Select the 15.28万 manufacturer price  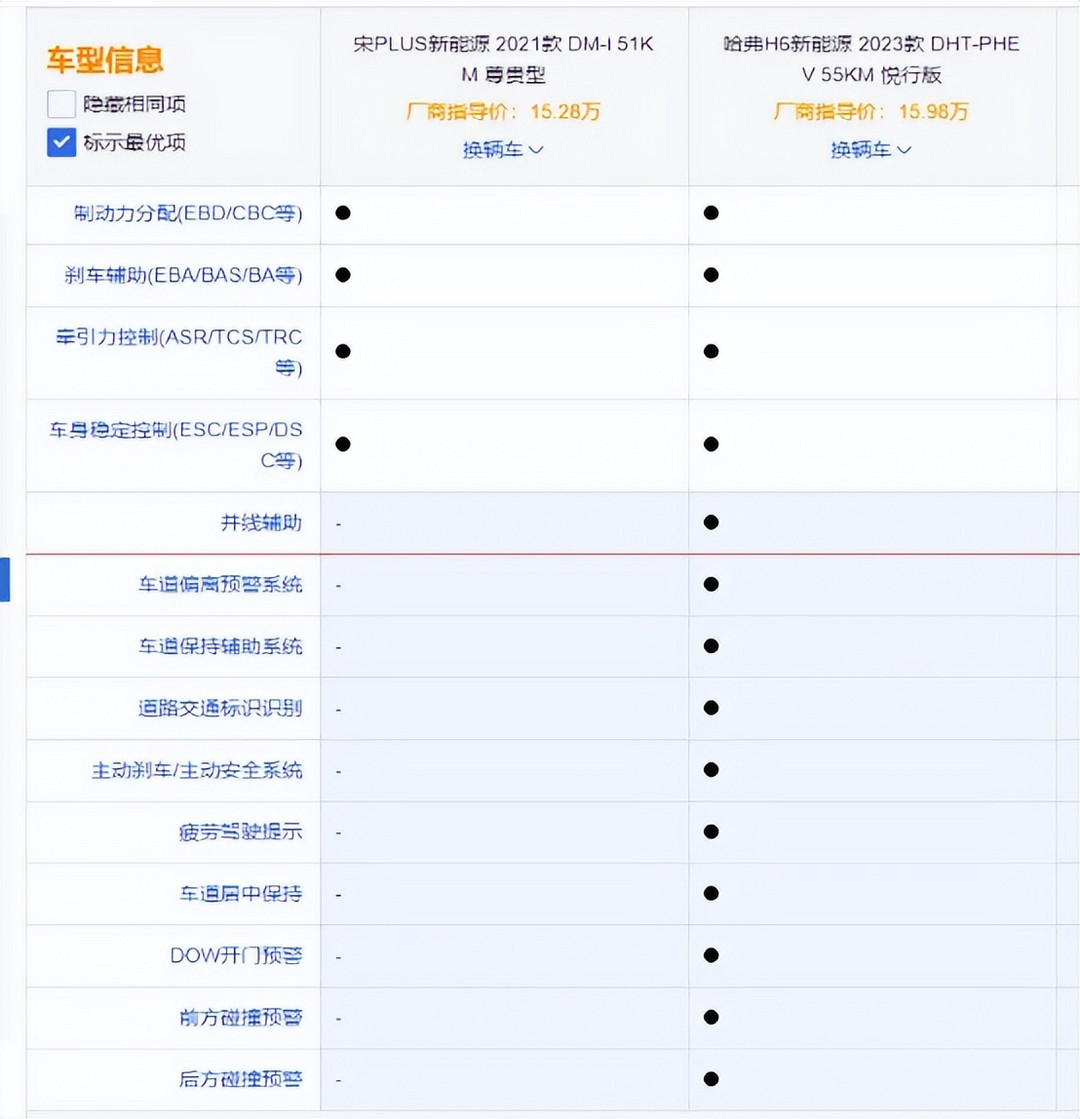click(565, 111)
